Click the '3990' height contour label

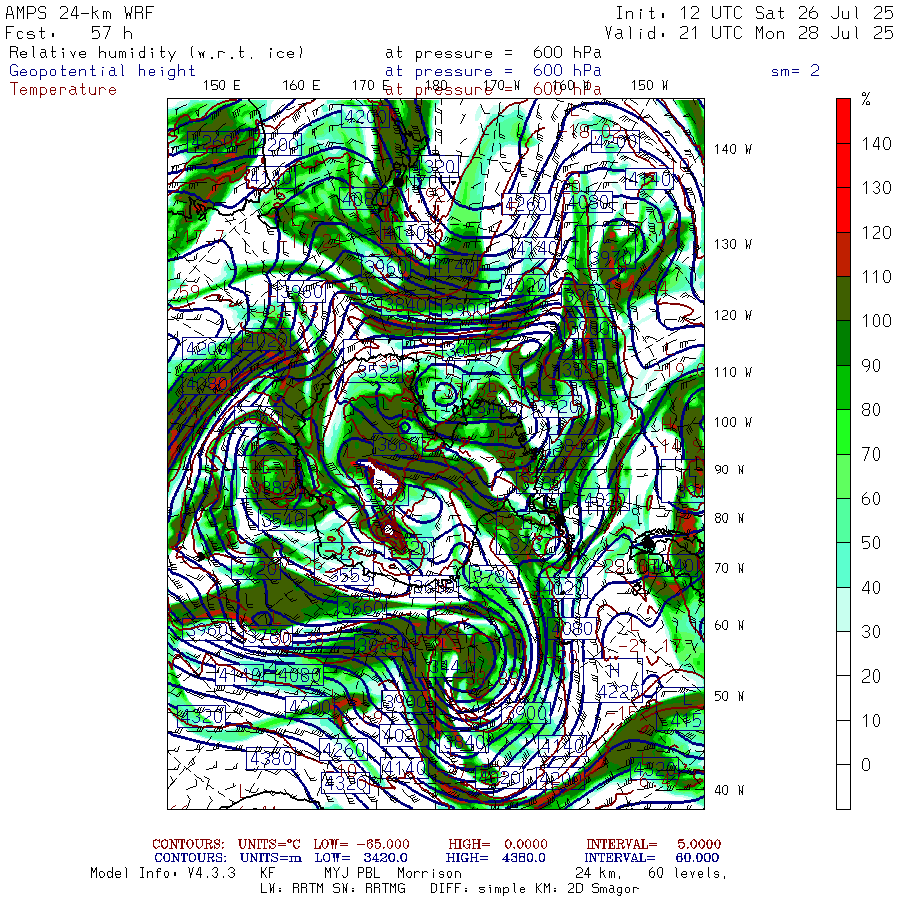[x=405, y=701]
